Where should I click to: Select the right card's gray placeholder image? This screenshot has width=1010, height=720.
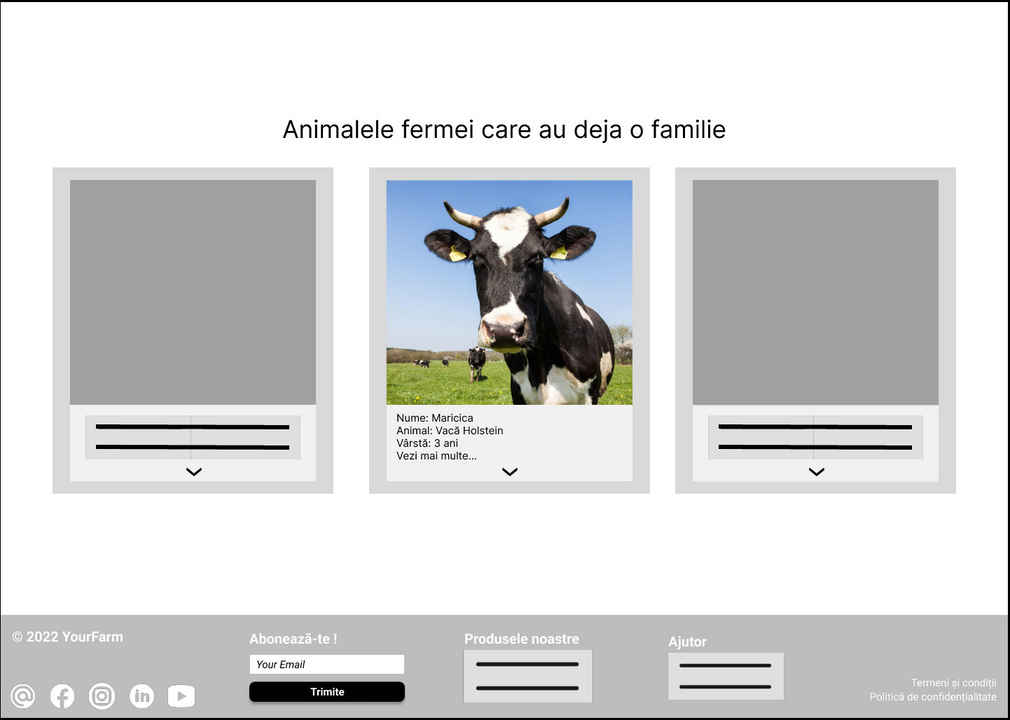click(x=815, y=292)
